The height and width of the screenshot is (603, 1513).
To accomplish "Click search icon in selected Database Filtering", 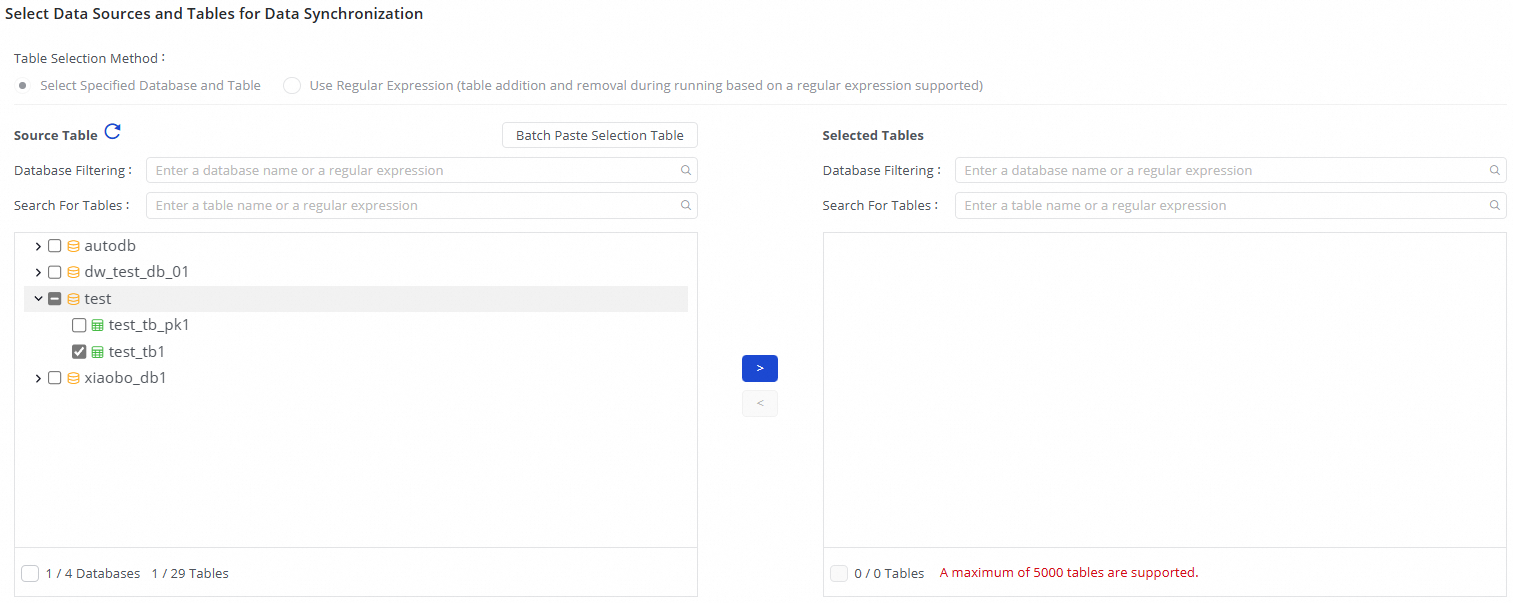I will (1495, 170).
